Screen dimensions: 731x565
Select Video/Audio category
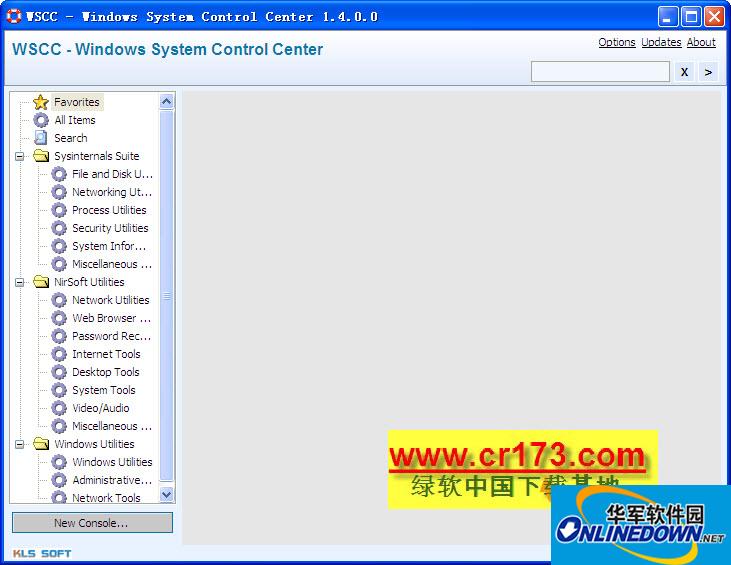click(101, 408)
